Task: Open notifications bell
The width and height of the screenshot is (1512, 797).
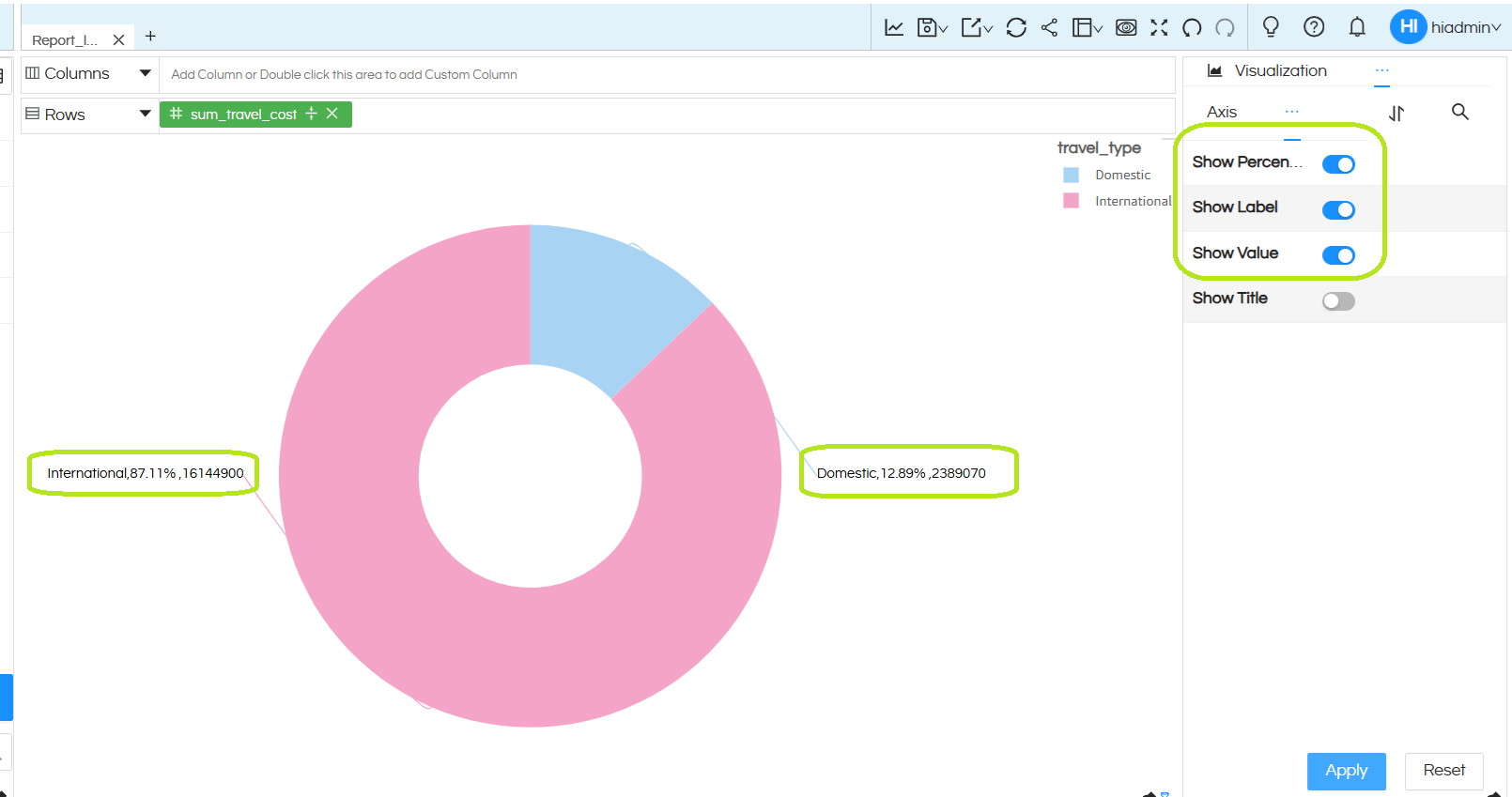Action: tap(1357, 26)
